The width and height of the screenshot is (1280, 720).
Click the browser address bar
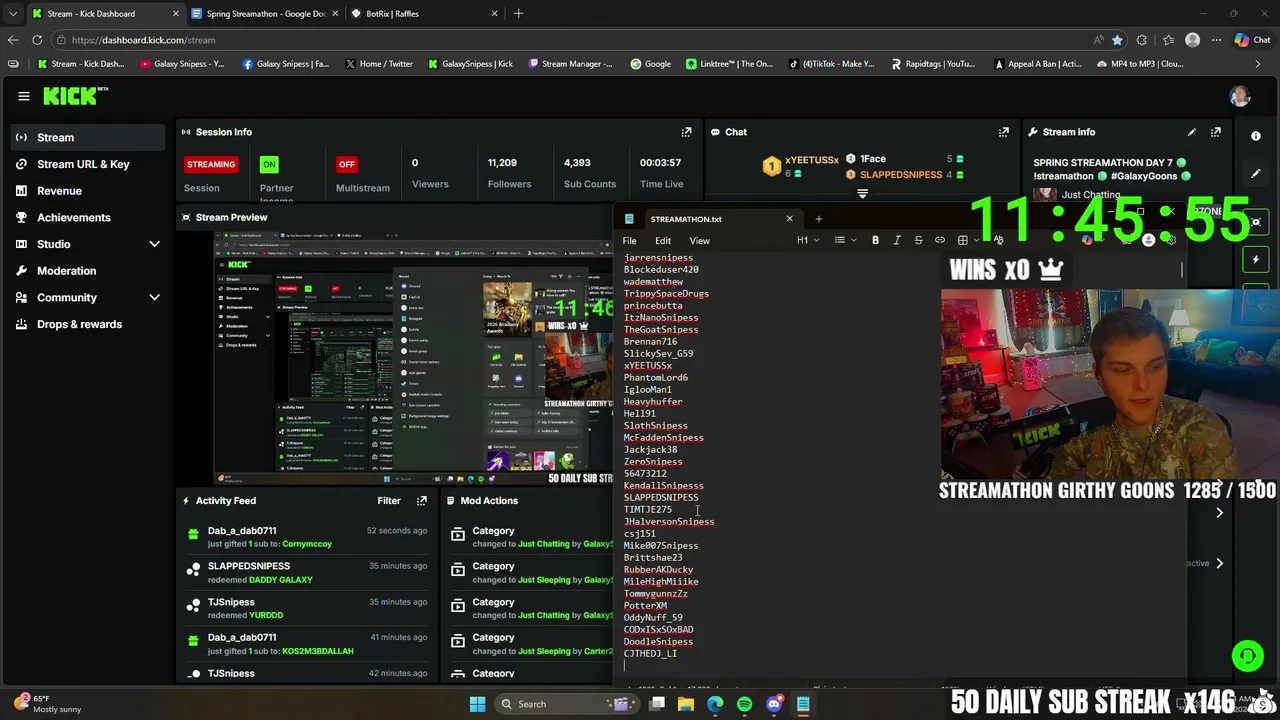click(x=570, y=40)
